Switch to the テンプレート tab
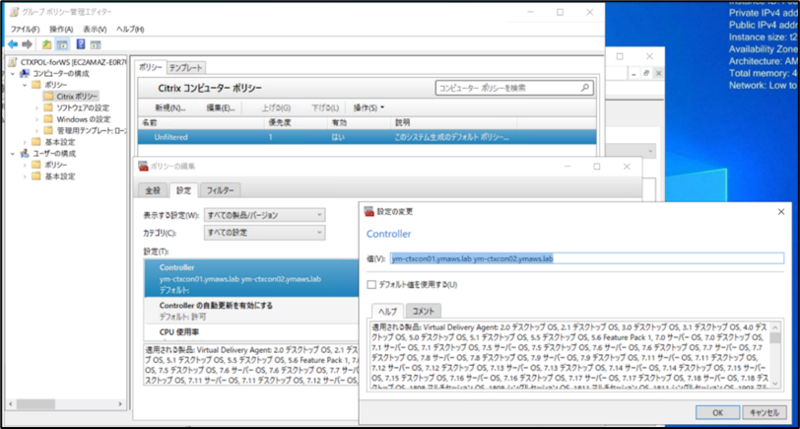Image resolution: width=800 pixels, height=429 pixels. (x=186, y=67)
